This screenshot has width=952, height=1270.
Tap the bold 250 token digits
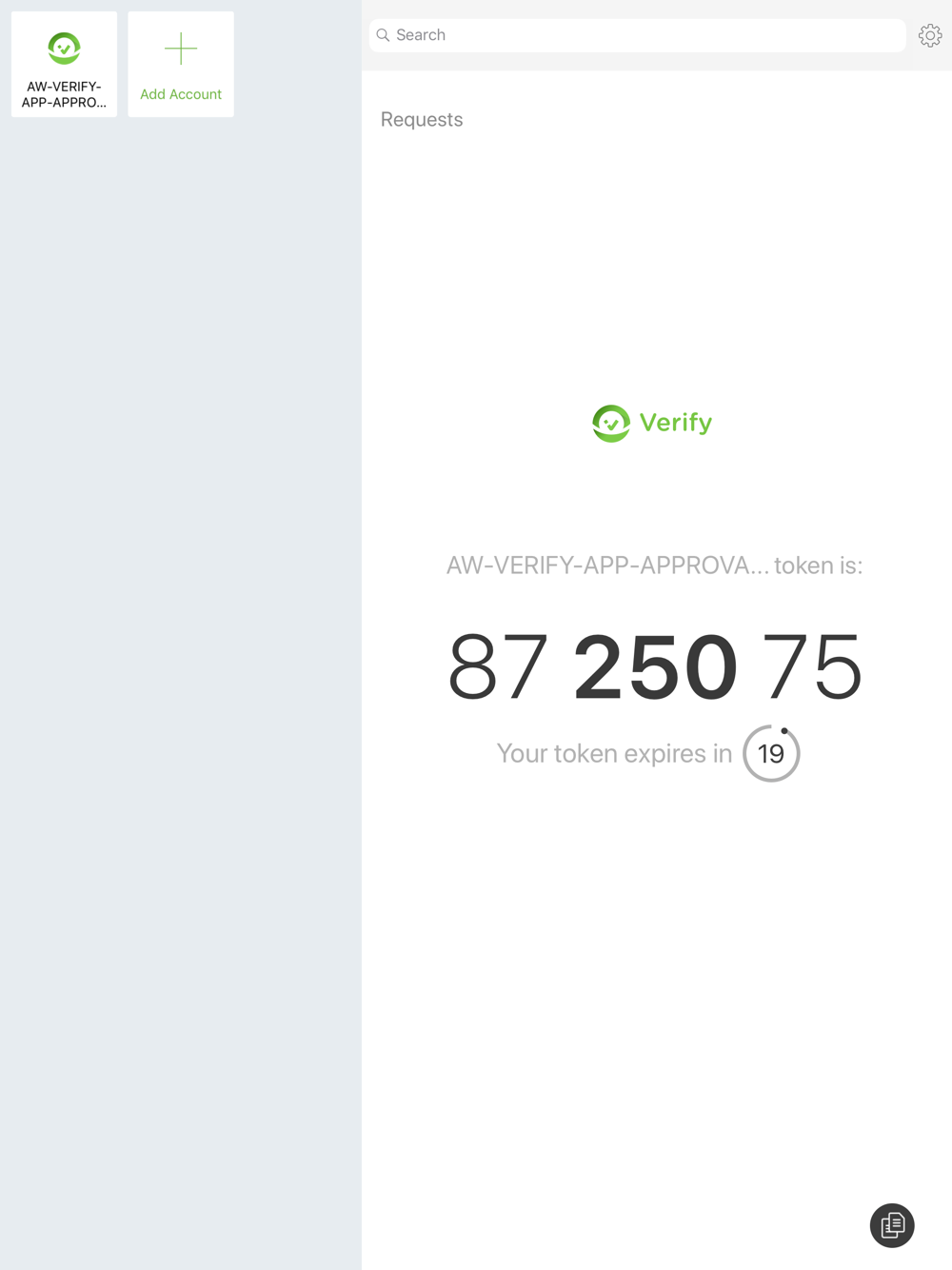(x=655, y=667)
